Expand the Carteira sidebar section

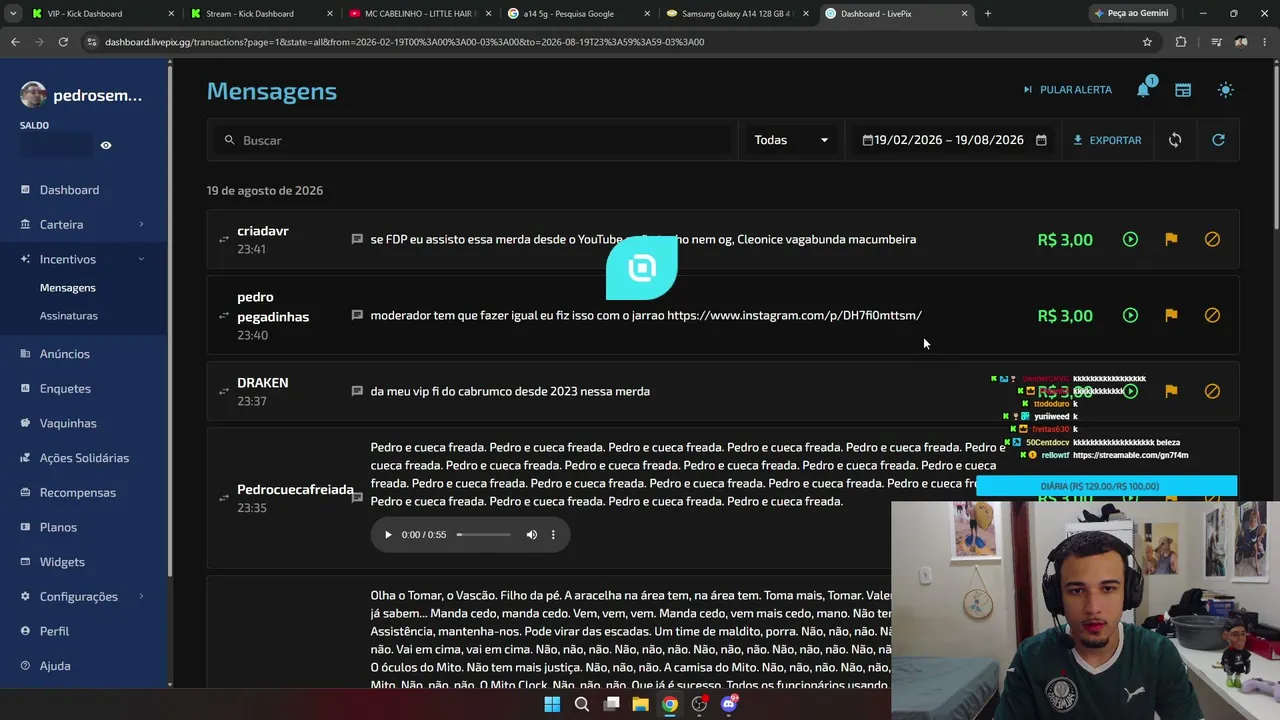click(83, 225)
